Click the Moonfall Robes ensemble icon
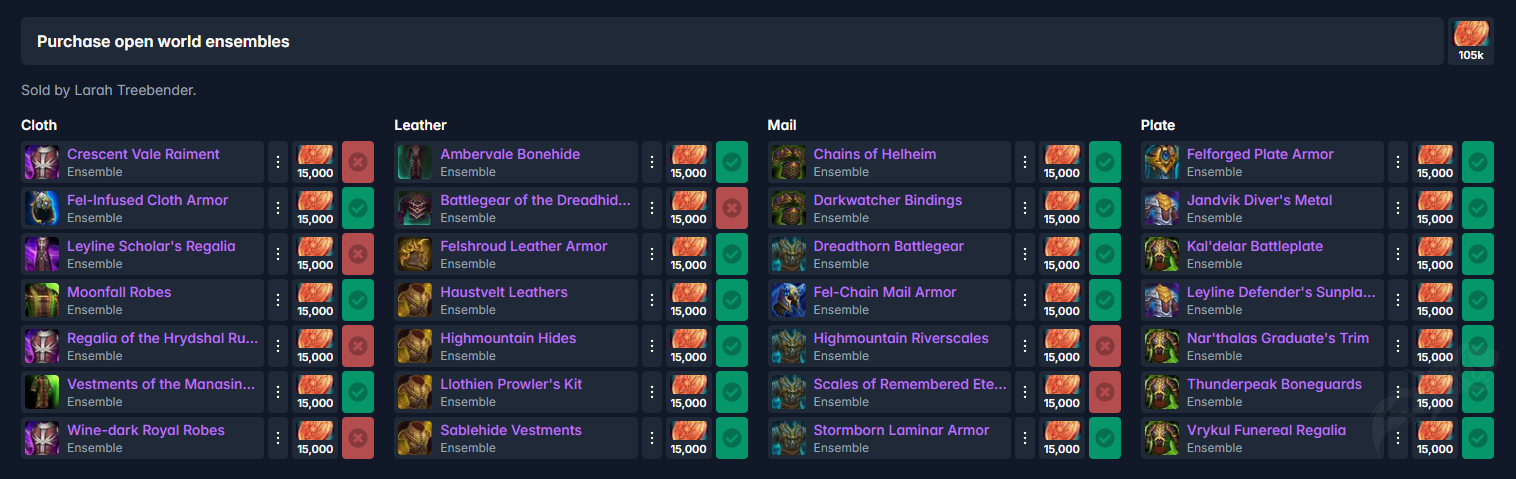1516x479 pixels. click(x=42, y=300)
